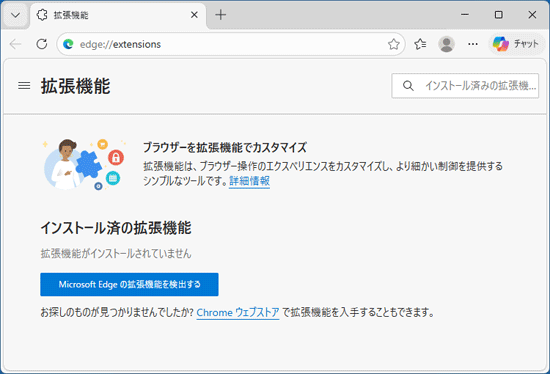Close the Edge window
Screen dimensions: 550x374
click(x=532, y=15)
